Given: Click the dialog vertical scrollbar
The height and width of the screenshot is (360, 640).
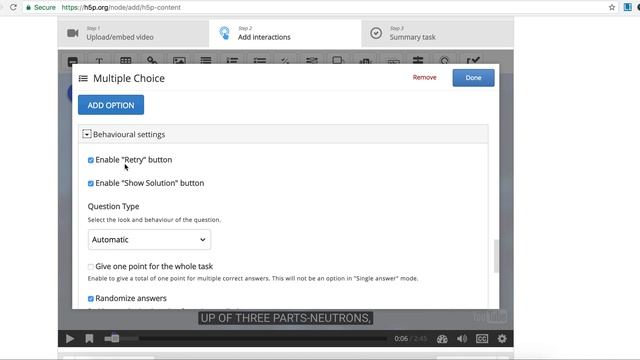Looking at the screenshot, I should point(496,256).
